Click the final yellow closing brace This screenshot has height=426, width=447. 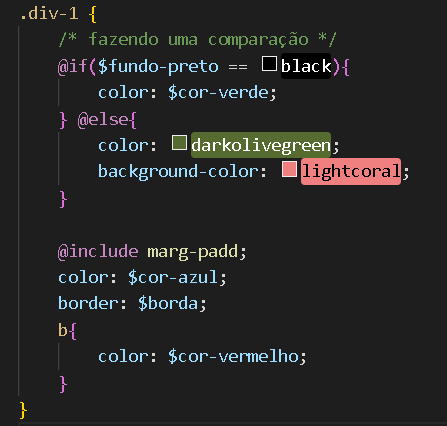pyautogui.click(x=23, y=410)
